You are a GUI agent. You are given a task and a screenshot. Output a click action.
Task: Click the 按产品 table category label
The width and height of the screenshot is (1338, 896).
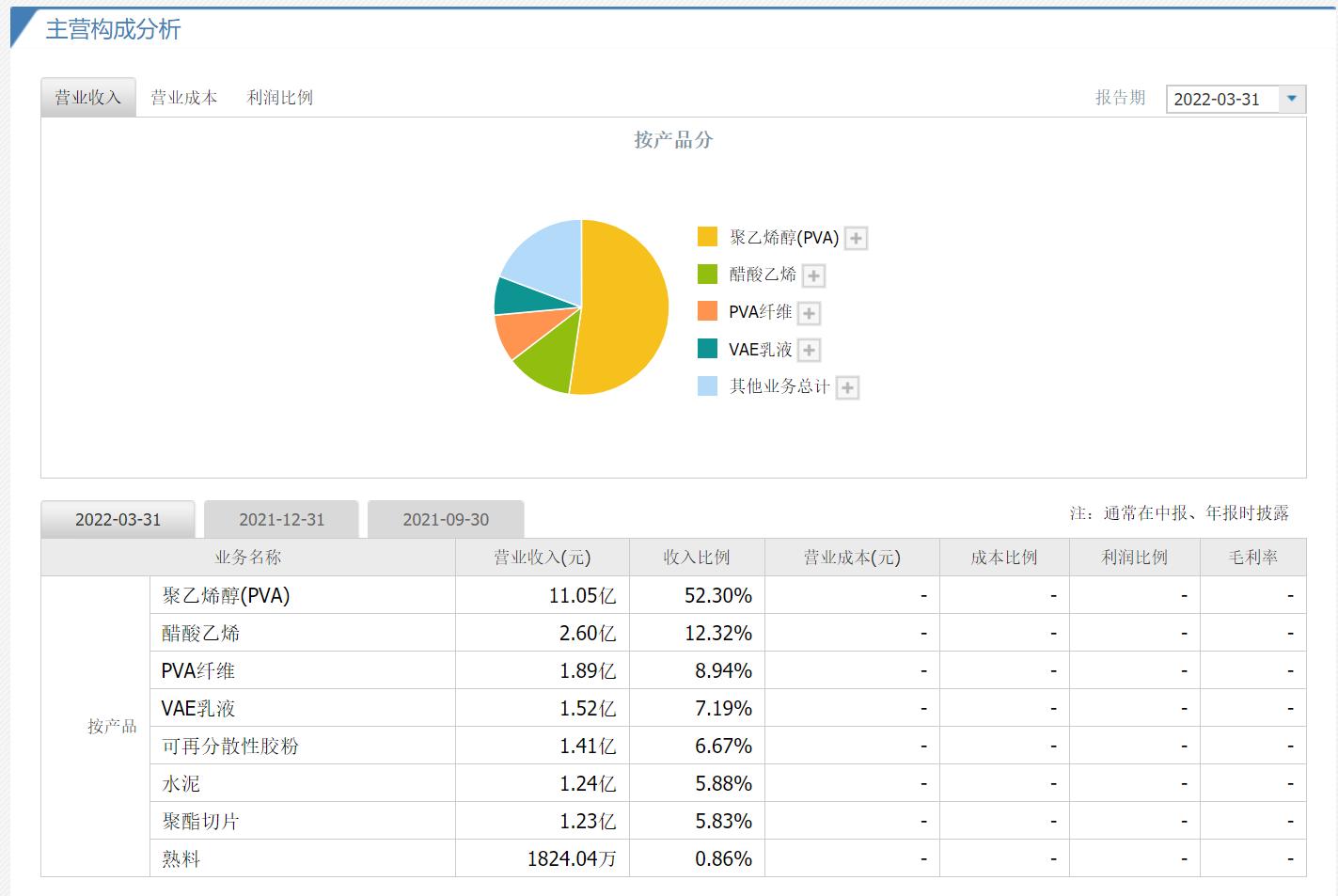(112, 727)
